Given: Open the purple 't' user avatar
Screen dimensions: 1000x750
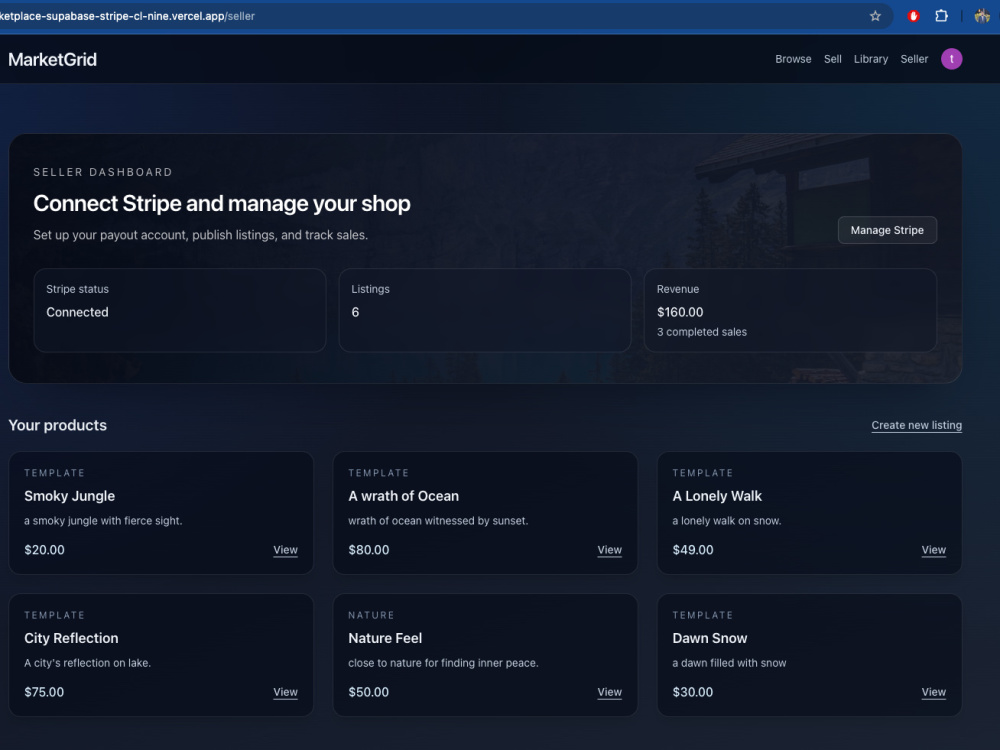Looking at the screenshot, I should click(x=952, y=59).
